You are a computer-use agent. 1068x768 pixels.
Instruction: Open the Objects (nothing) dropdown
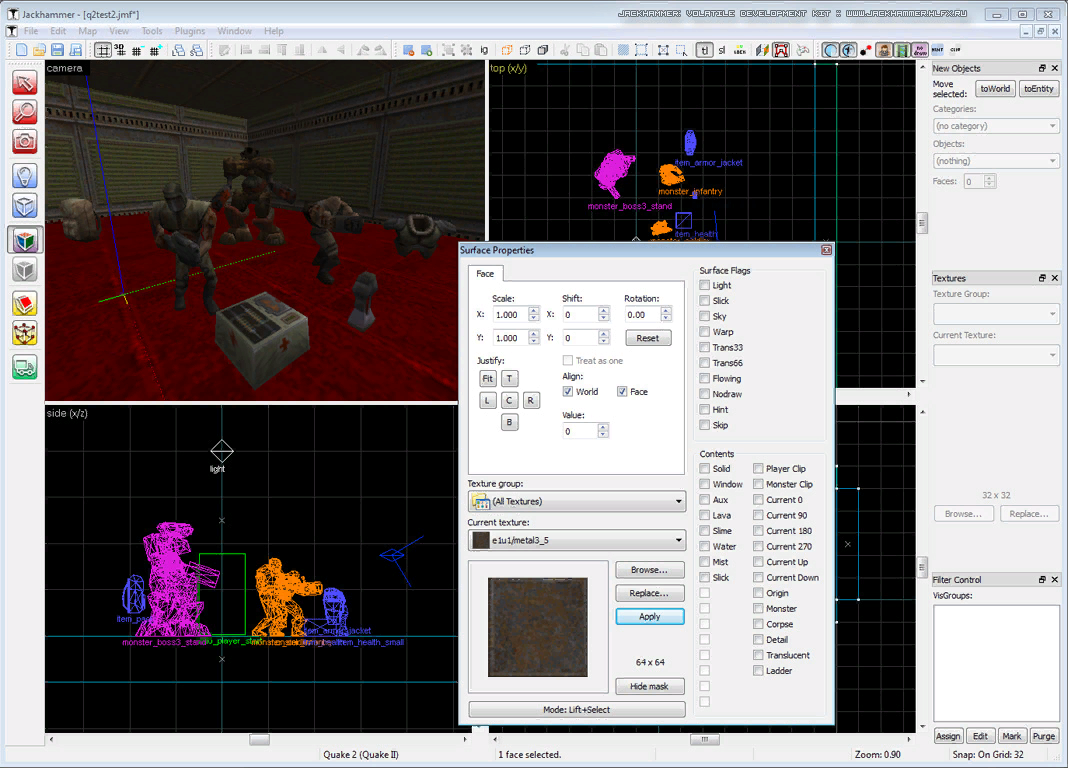[996, 161]
